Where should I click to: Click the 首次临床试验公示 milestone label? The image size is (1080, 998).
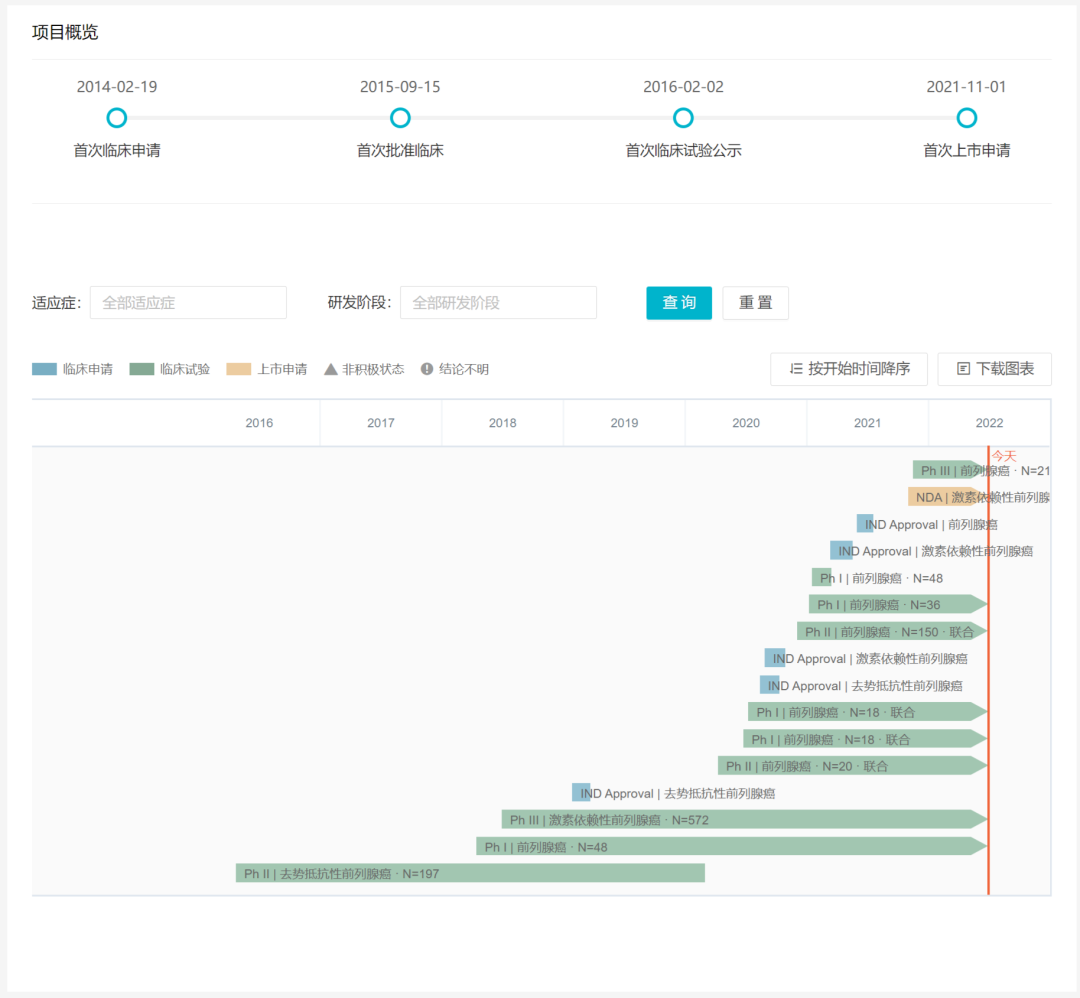(683, 150)
